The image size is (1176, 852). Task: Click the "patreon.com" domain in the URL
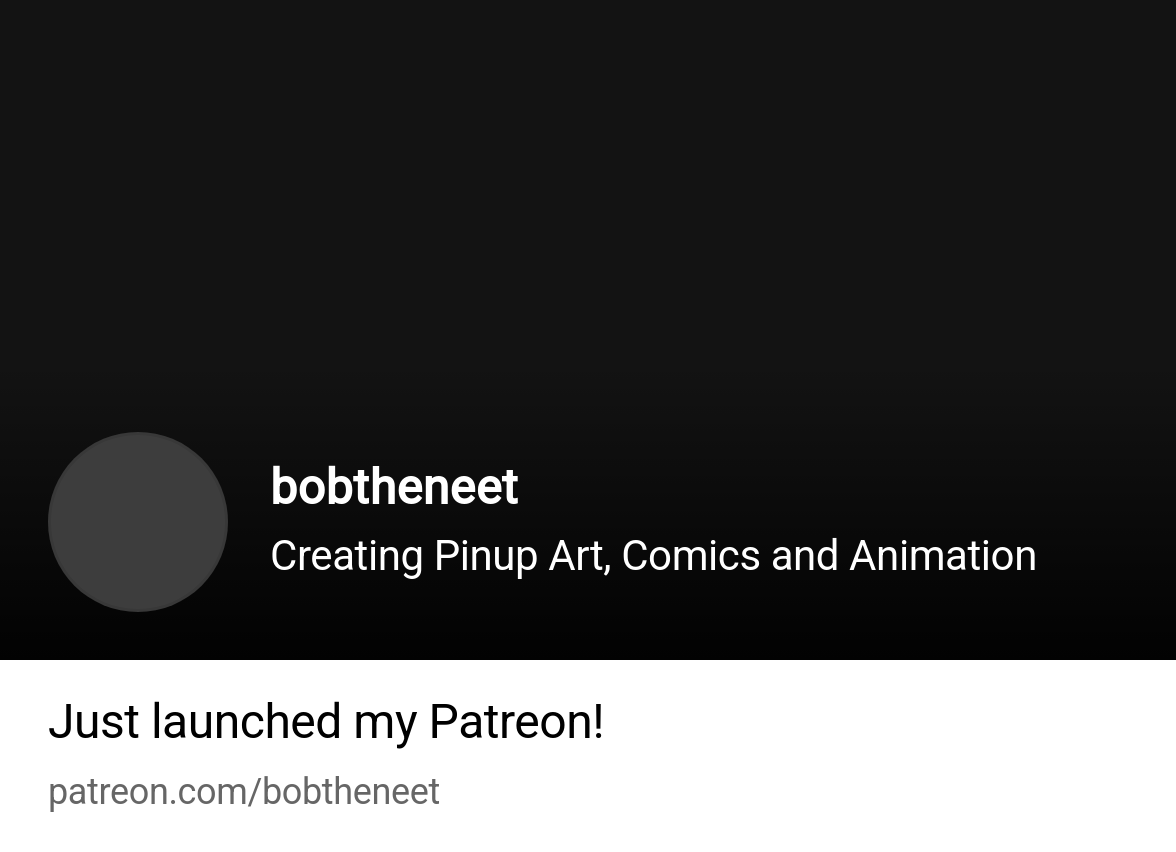pos(149,792)
